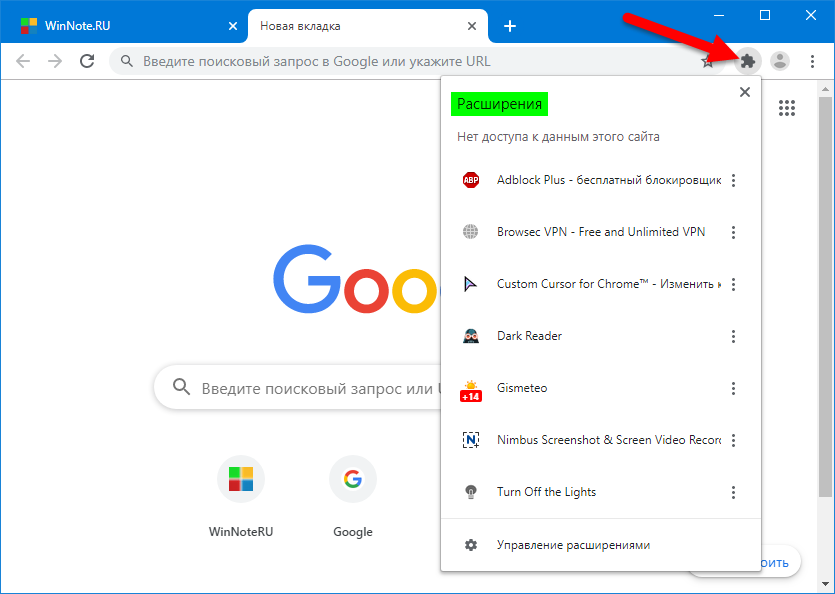Open the WinNoteRU shortcut tile

click(x=241, y=497)
